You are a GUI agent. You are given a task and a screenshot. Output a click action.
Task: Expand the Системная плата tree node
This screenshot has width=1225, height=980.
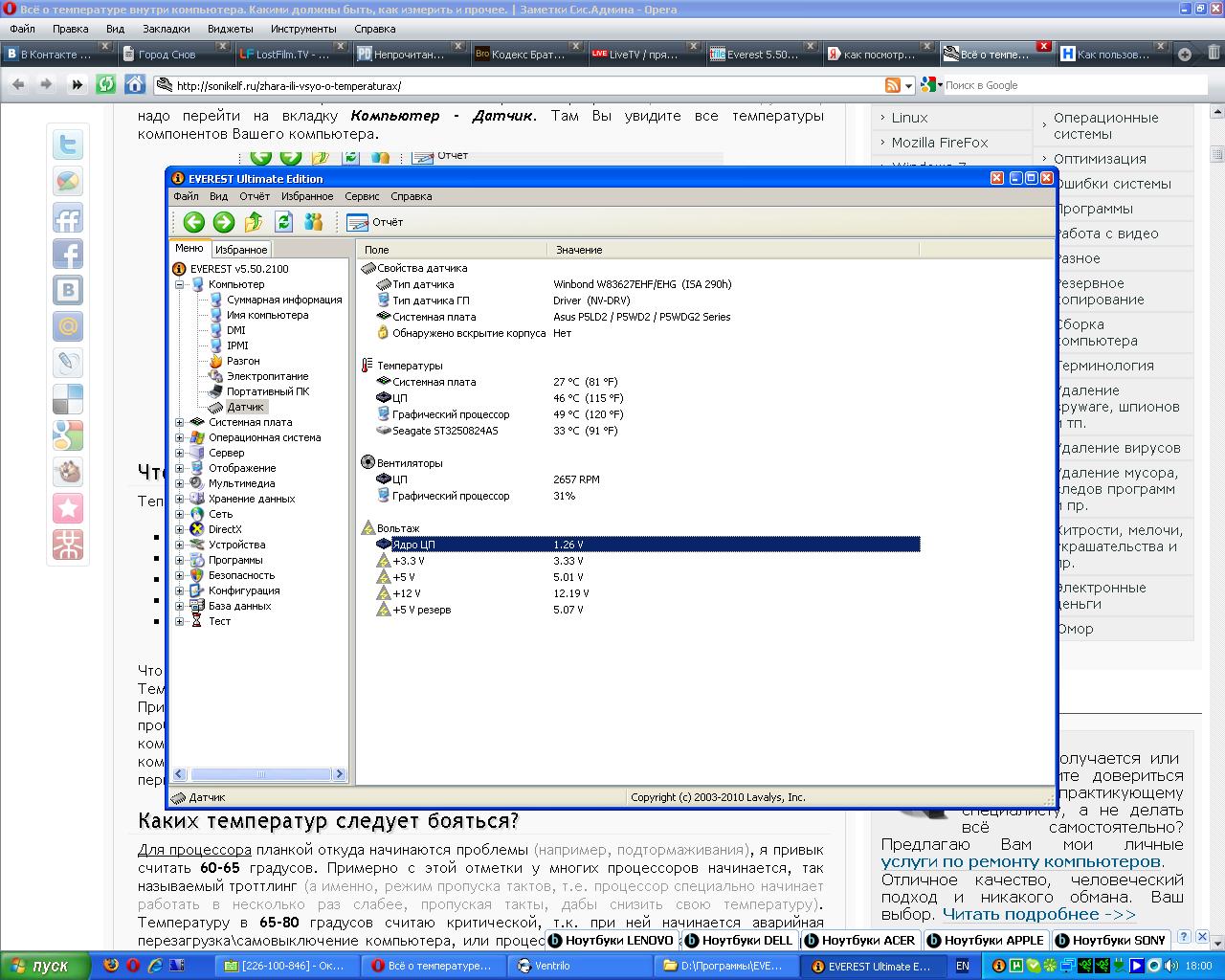179,422
